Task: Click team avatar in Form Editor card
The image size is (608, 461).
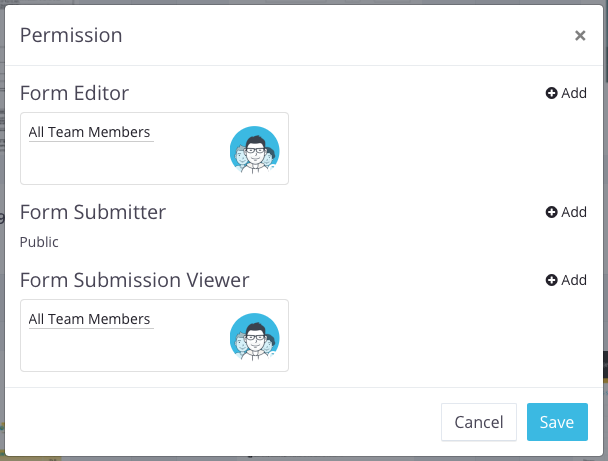Action: point(254,151)
